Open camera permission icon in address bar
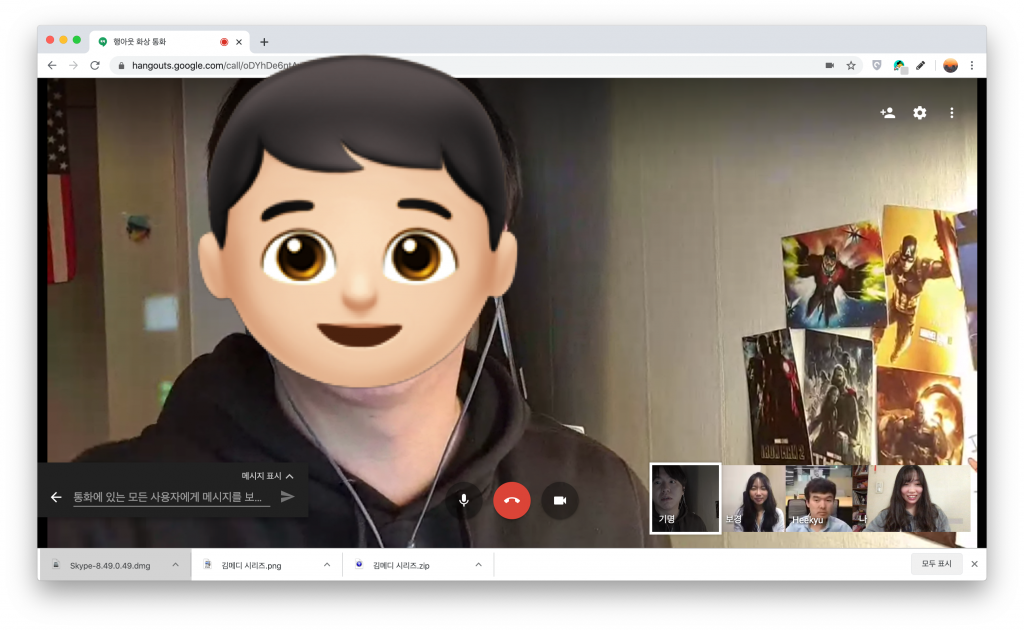 pyautogui.click(x=829, y=65)
